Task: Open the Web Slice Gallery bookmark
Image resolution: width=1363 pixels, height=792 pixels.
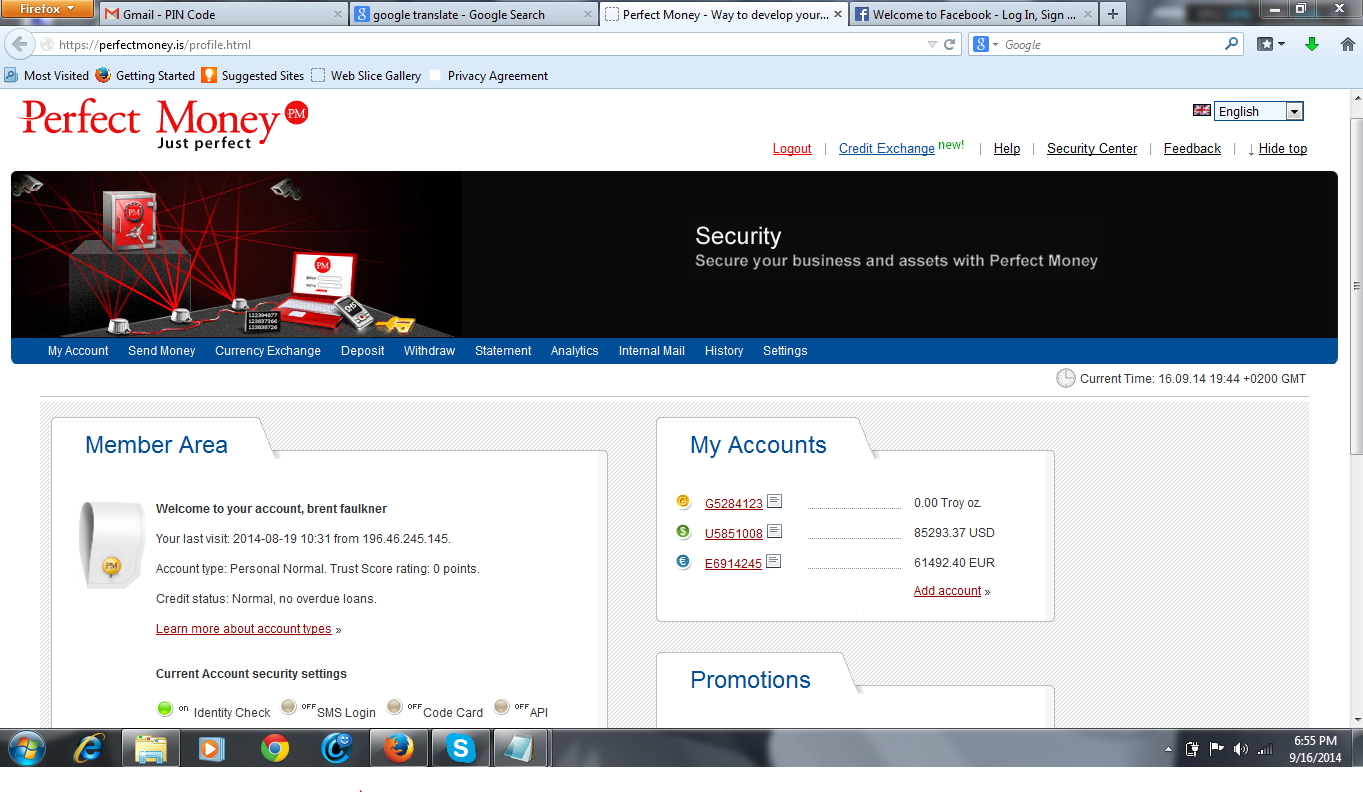Action: [x=366, y=75]
